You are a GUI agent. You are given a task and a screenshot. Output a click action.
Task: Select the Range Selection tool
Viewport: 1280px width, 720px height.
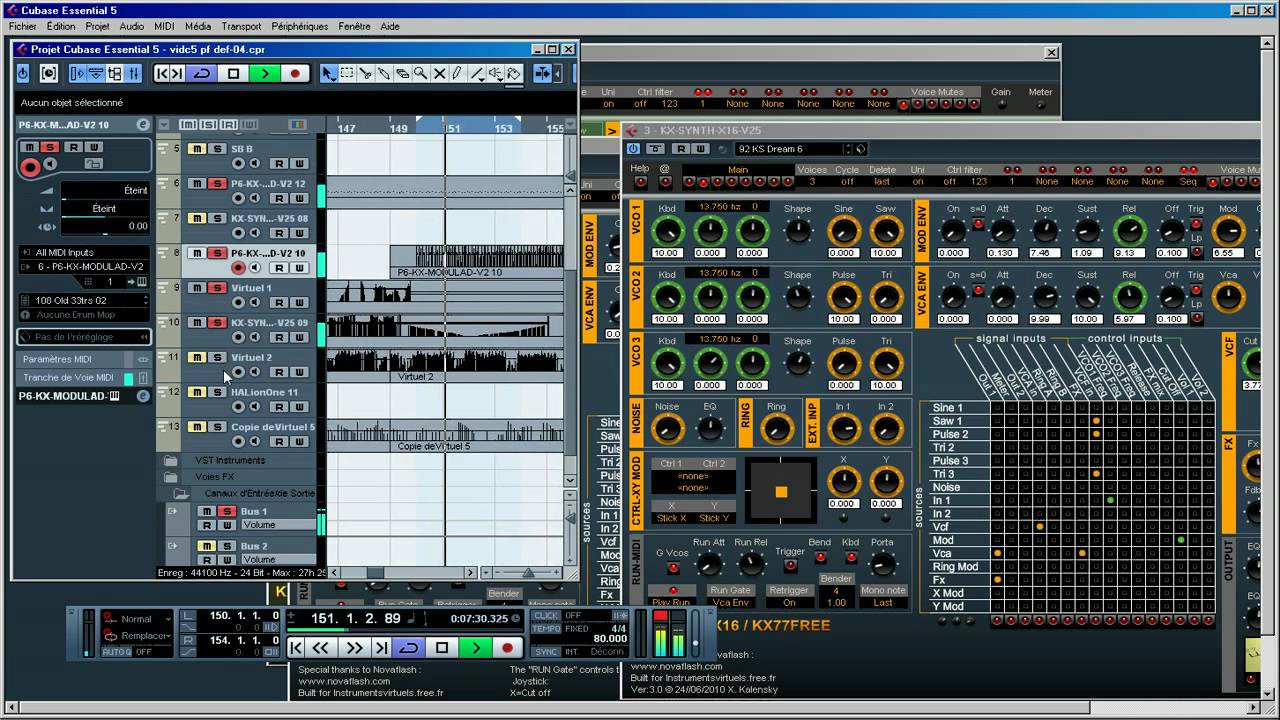(347, 73)
